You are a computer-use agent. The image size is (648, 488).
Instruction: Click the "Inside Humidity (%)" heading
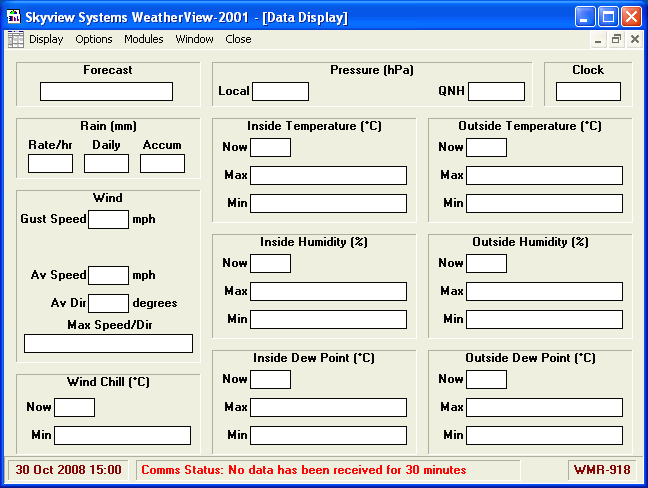coord(314,242)
